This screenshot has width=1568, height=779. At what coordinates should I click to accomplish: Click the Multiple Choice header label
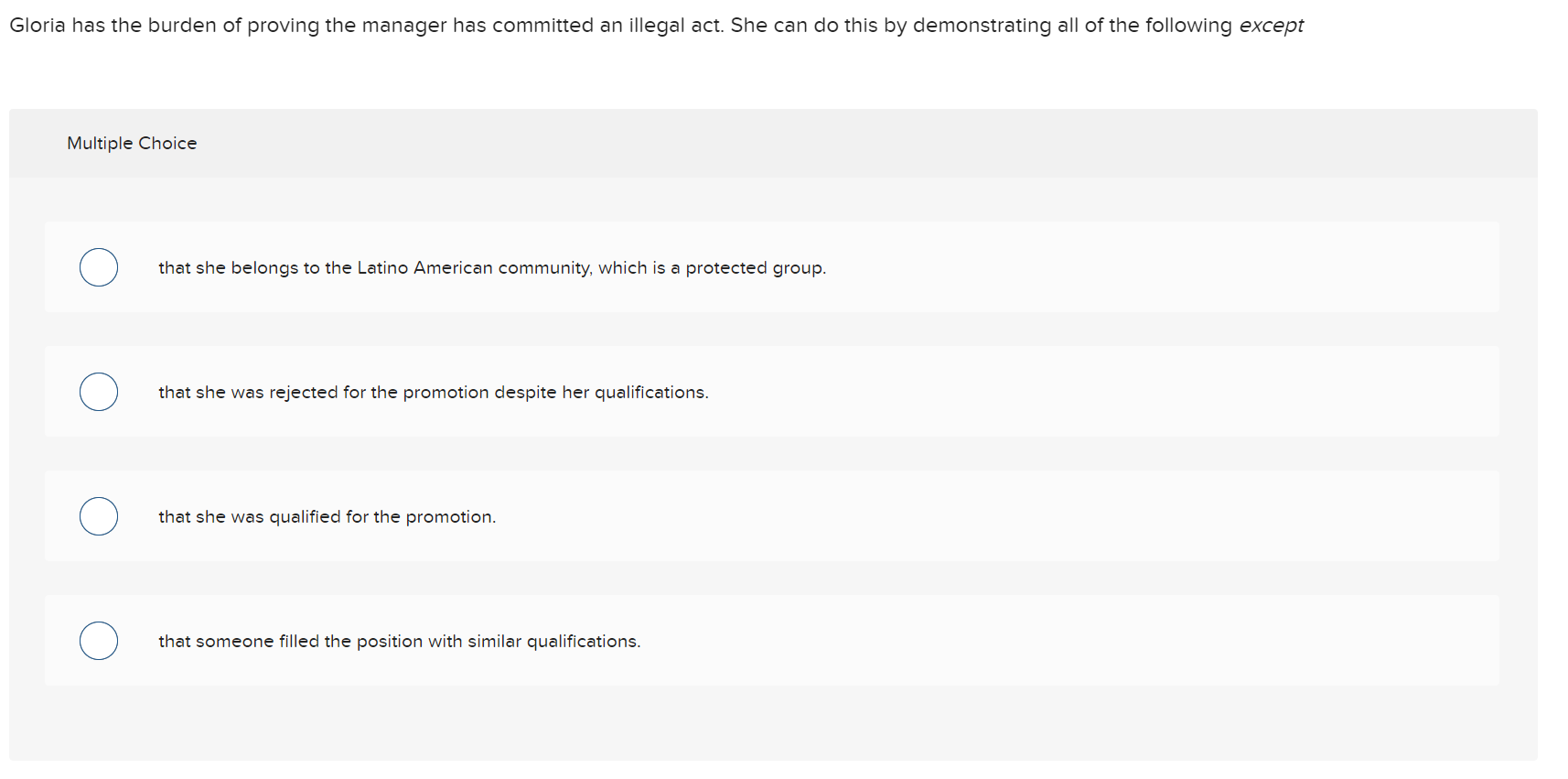[x=131, y=143]
